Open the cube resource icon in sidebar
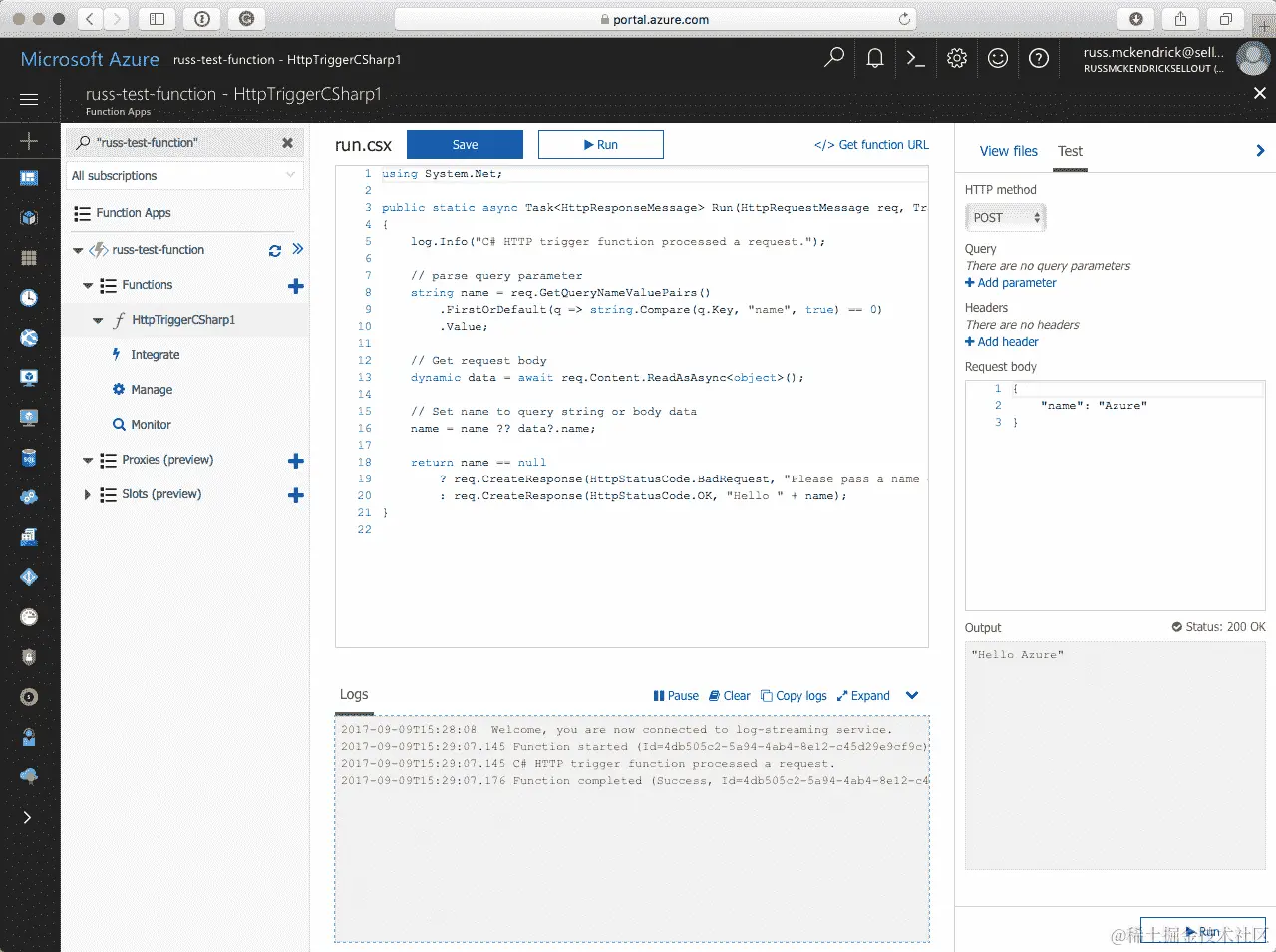 click(x=29, y=218)
